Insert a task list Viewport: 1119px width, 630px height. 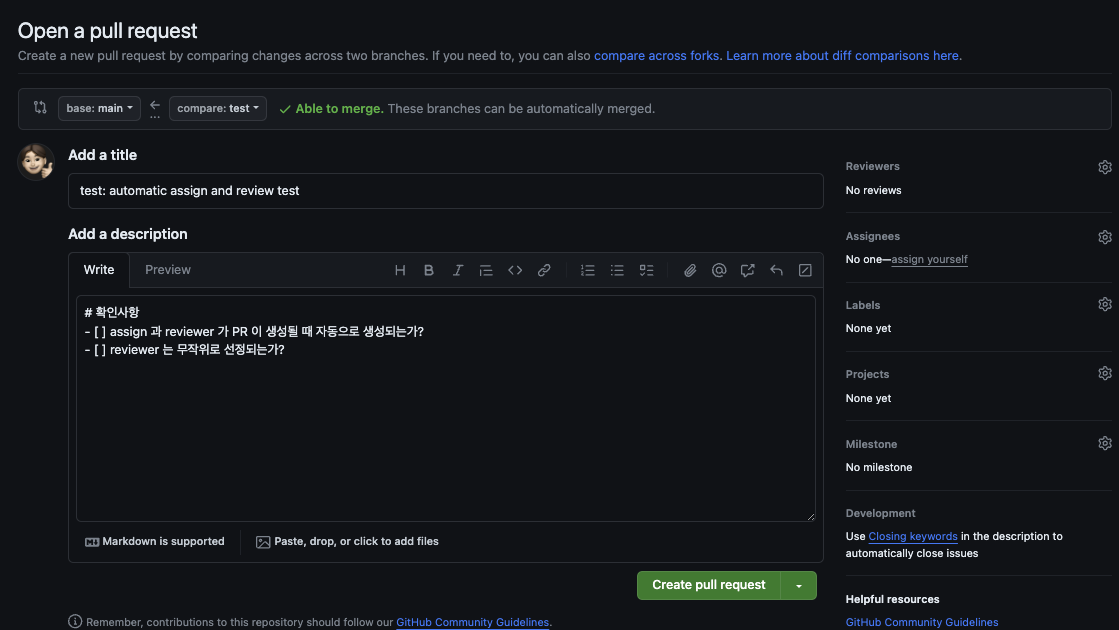pyautogui.click(x=646, y=270)
